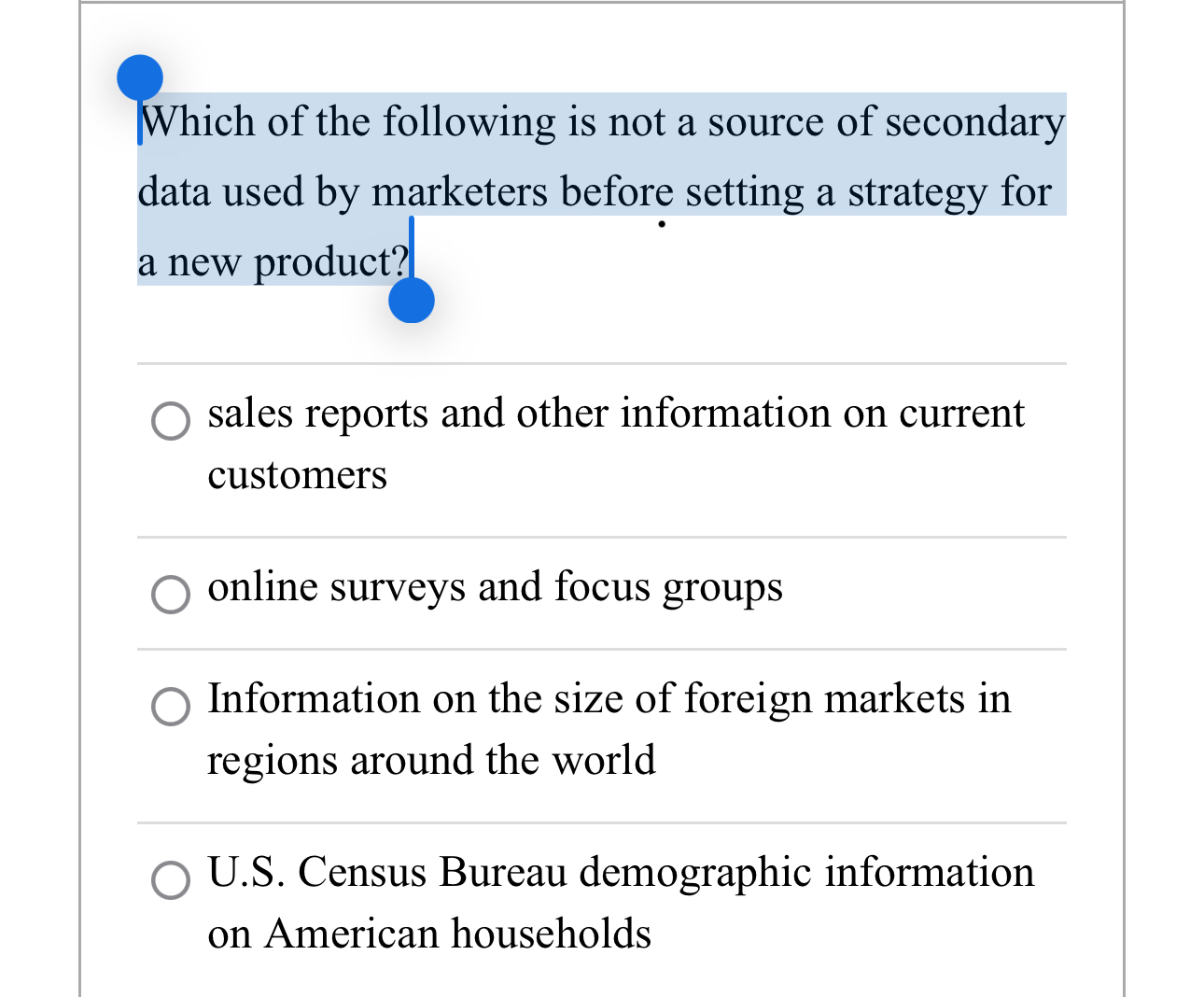This screenshot has width=1204, height=997.
Task: Click the text cursor after 'product?'
Action: (413, 254)
